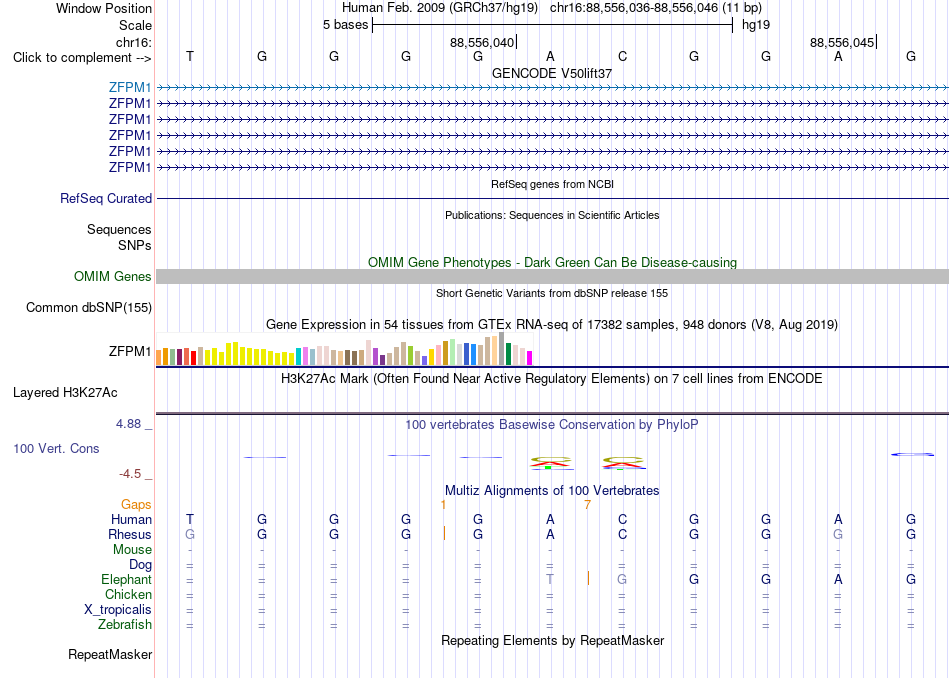
Task: Click the A base in the Elephant row
Action: [x=838, y=579]
